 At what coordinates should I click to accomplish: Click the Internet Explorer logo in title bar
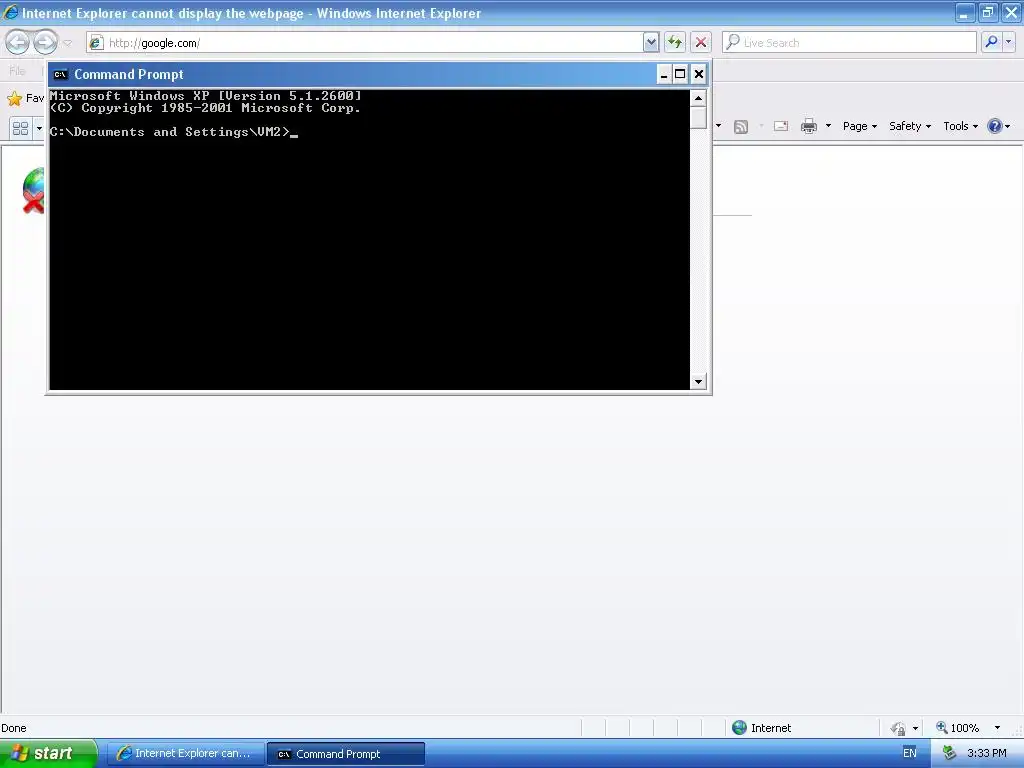click(10, 12)
